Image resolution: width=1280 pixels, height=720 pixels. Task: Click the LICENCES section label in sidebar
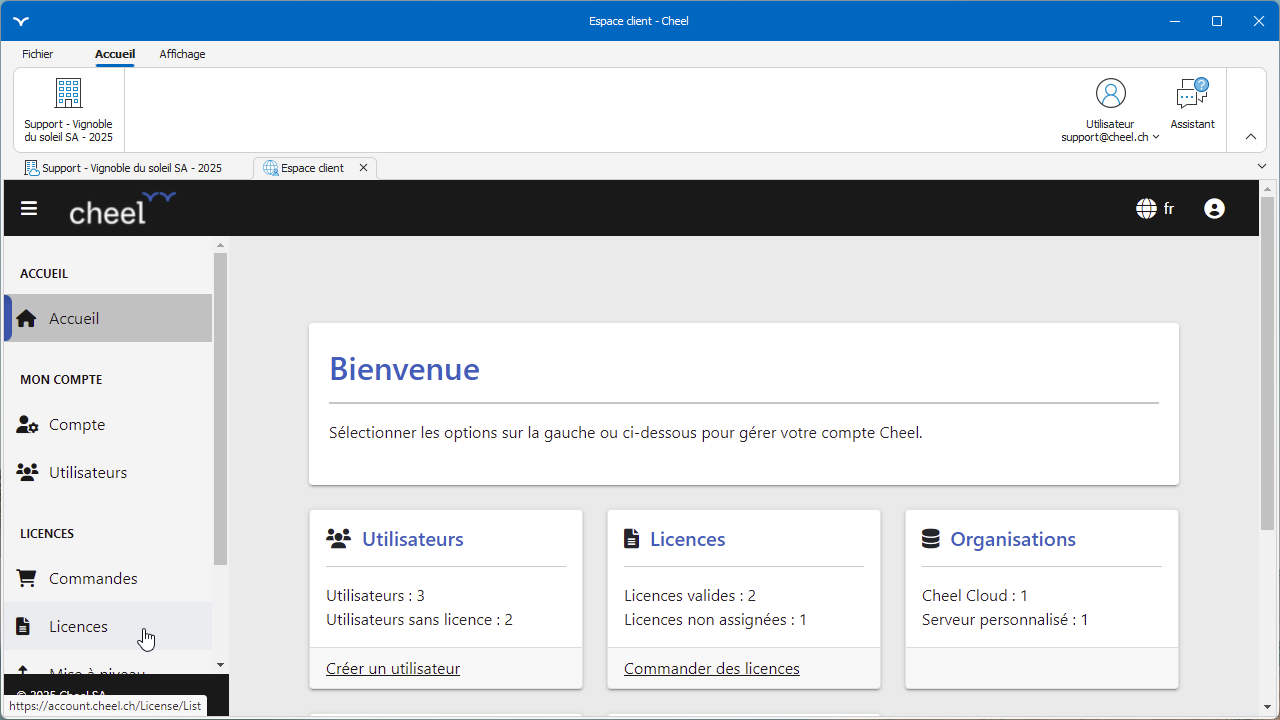[47, 534]
